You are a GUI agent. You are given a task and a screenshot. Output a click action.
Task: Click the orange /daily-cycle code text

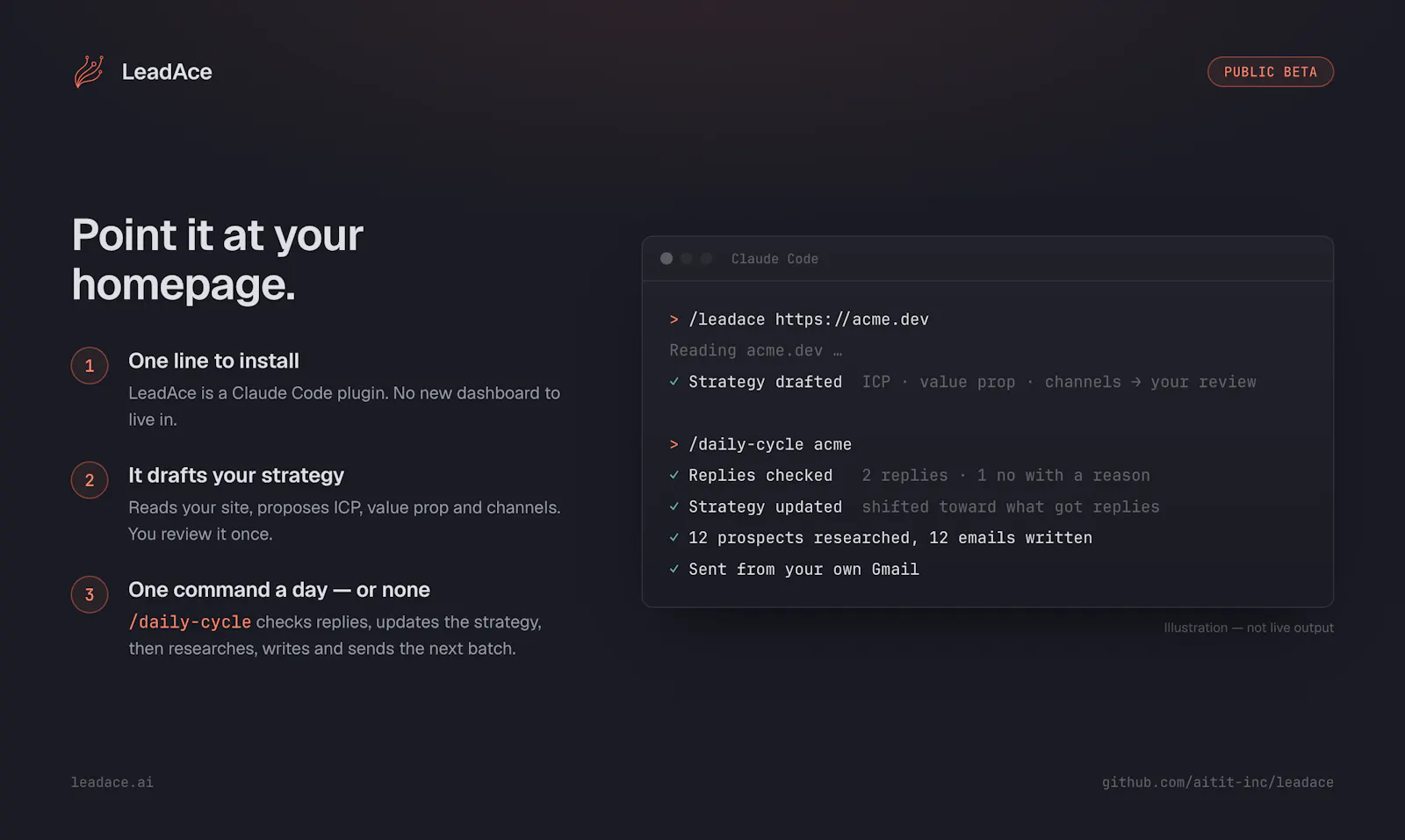click(190, 622)
